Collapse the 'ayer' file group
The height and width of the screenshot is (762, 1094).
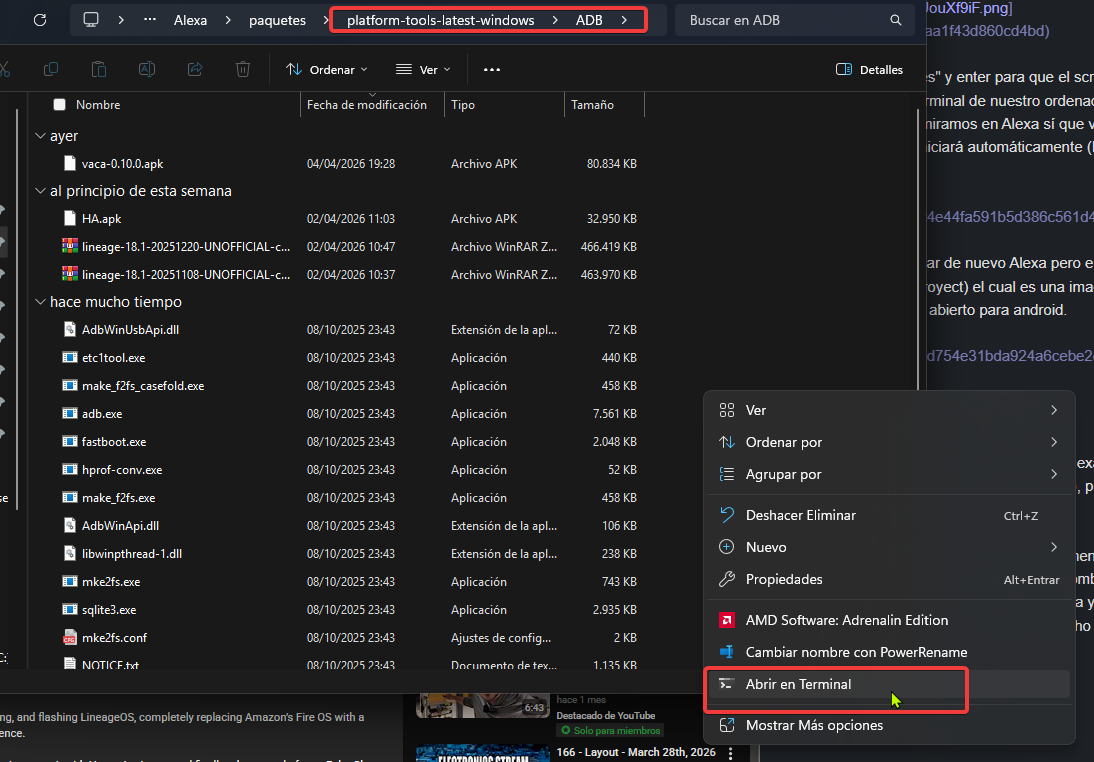40,136
